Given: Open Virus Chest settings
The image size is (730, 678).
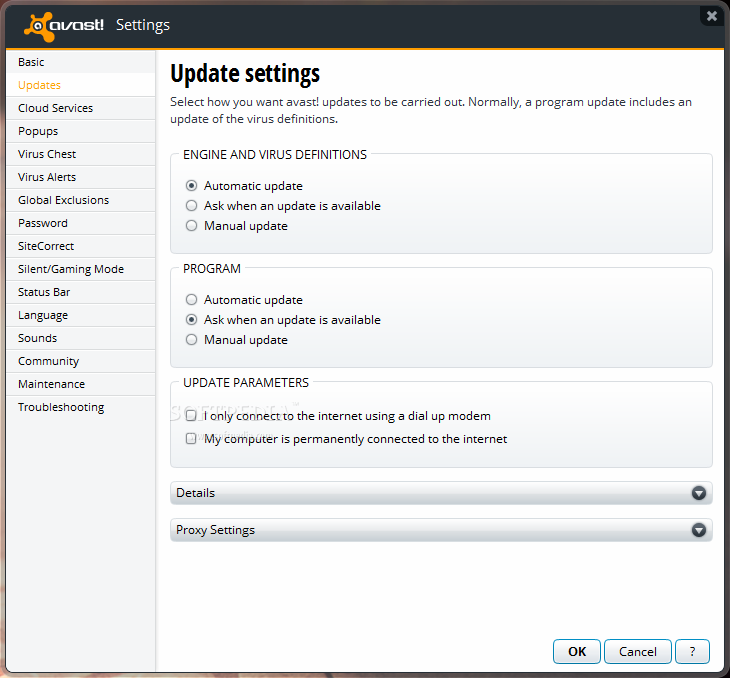Looking at the screenshot, I should tap(81, 154).
